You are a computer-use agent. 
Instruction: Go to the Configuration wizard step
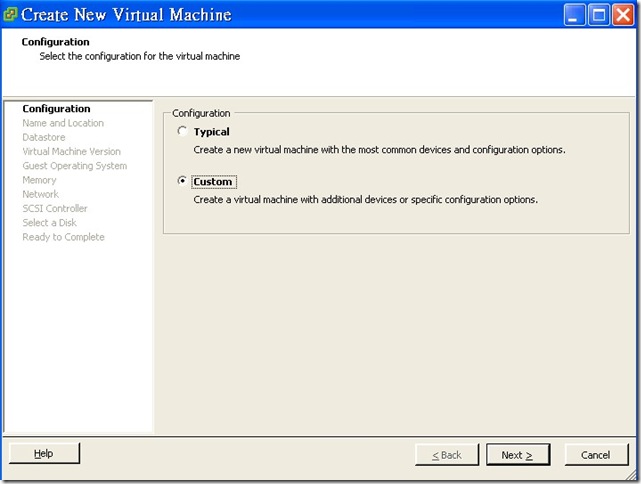56,109
